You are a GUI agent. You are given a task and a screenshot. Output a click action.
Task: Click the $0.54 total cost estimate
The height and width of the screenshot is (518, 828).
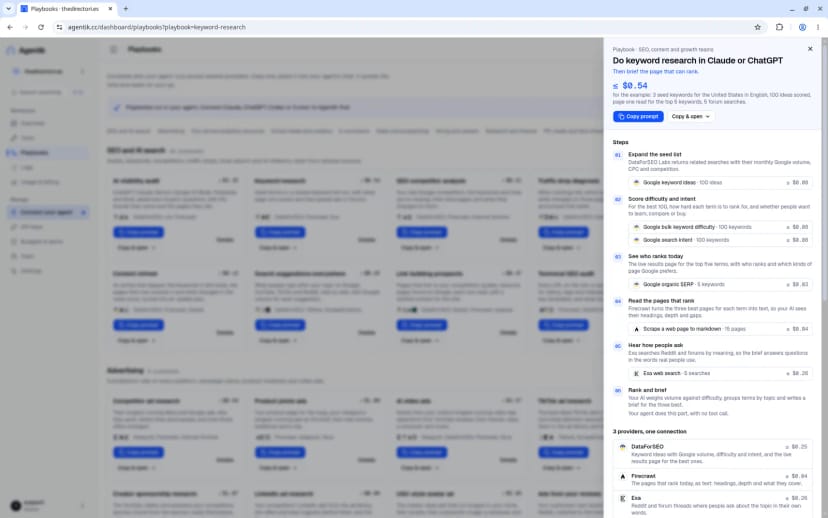point(630,86)
